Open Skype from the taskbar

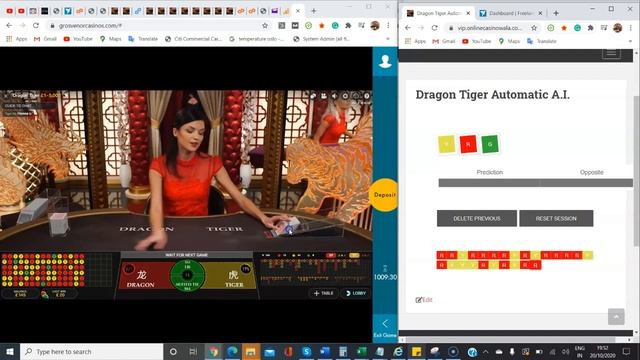pos(307,351)
